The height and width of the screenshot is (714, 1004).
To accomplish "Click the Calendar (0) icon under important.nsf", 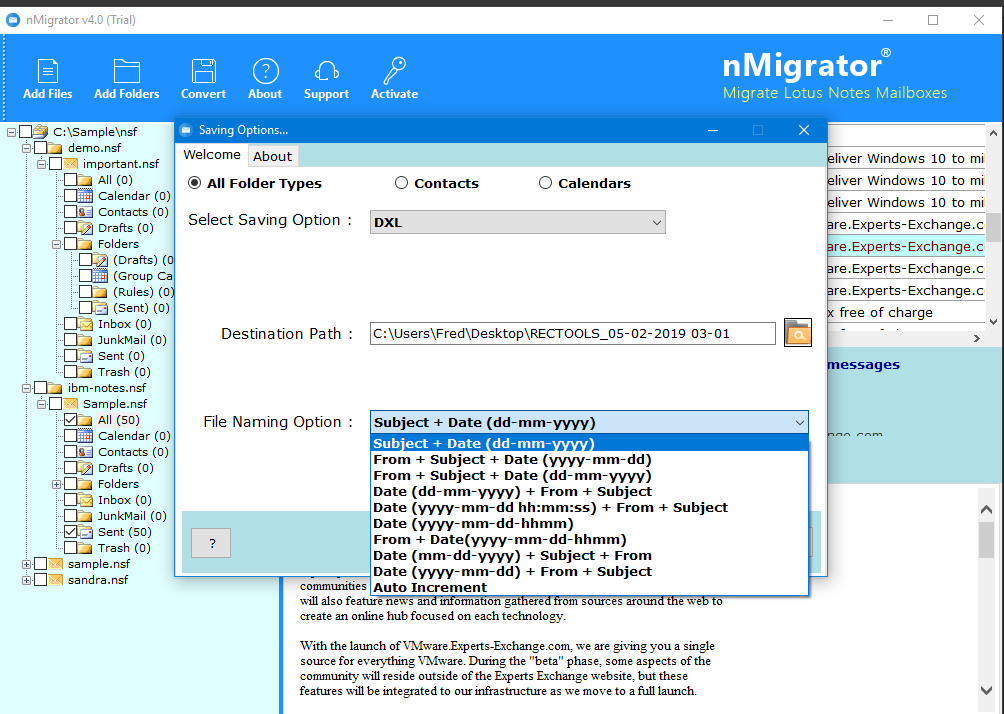I will click(85, 196).
